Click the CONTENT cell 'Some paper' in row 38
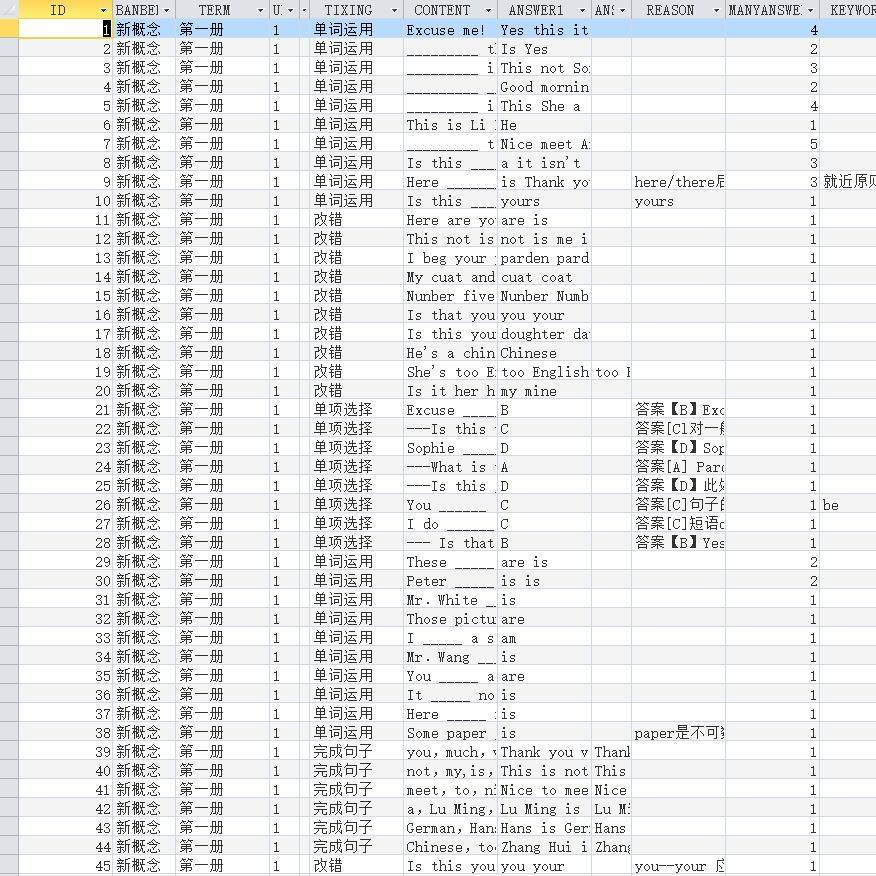Image resolution: width=876 pixels, height=876 pixels. pos(450,732)
